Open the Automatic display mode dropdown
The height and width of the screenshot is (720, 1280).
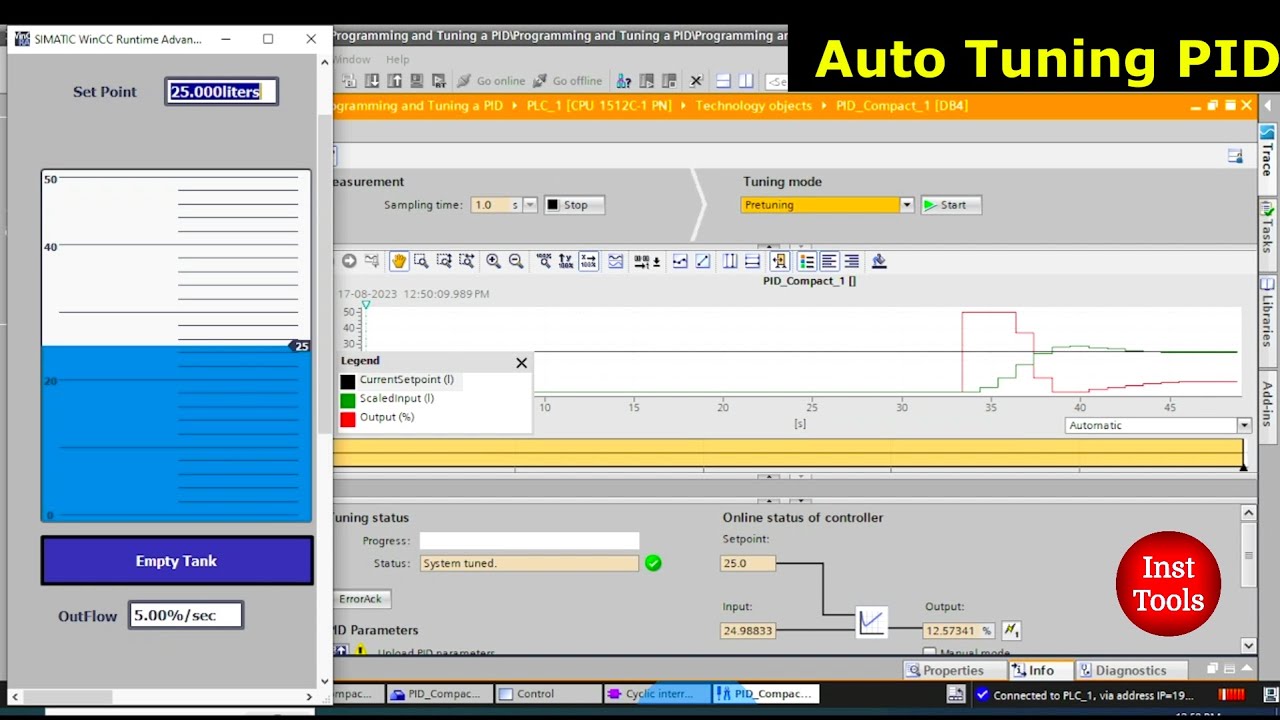click(1244, 425)
